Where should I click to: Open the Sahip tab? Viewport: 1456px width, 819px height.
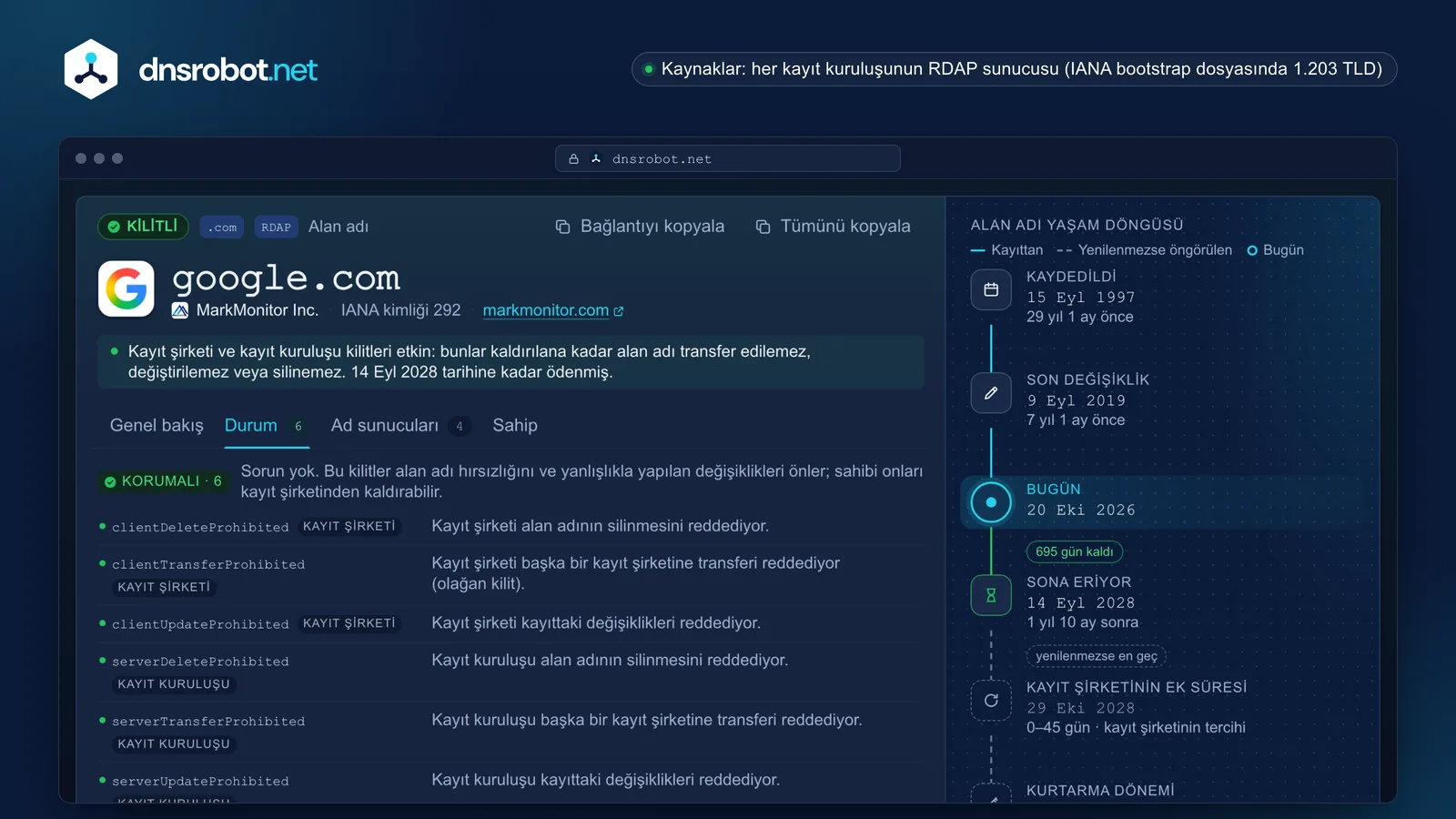[515, 425]
